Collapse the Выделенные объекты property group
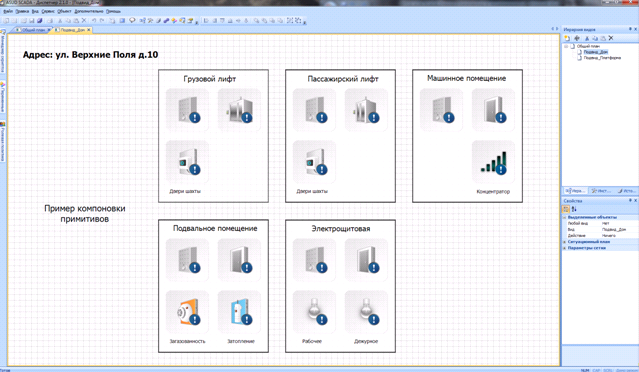639x372 pixels. [565, 218]
